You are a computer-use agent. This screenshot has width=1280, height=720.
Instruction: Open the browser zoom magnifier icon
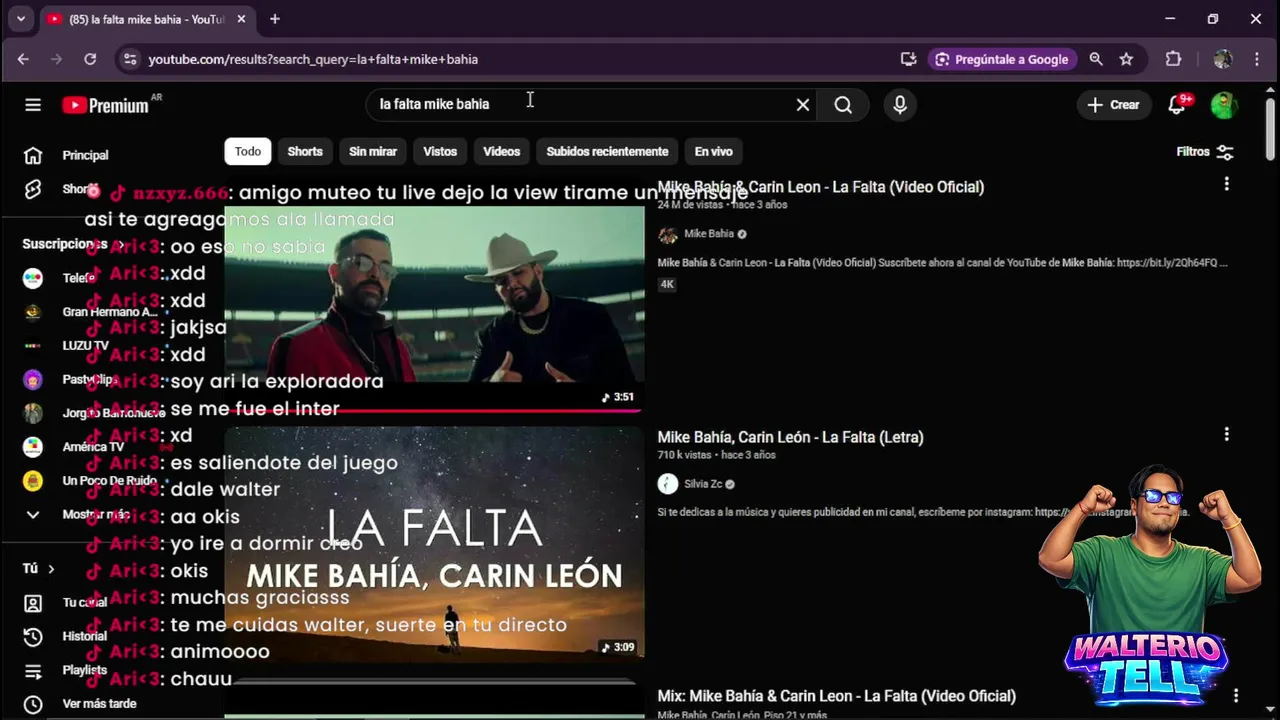(1096, 60)
